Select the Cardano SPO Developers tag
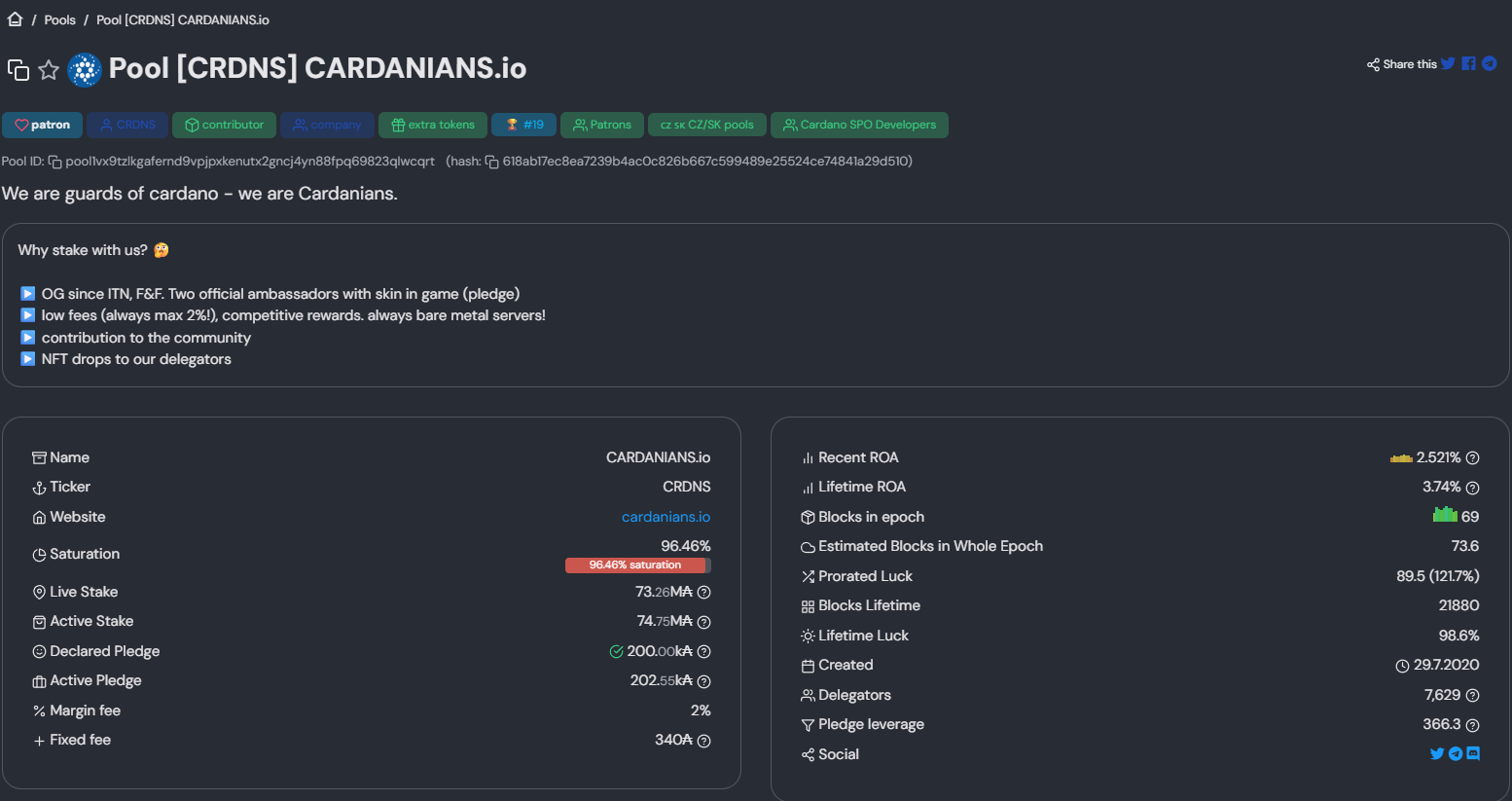This screenshot has width=1512, height=801. point(859,125)
